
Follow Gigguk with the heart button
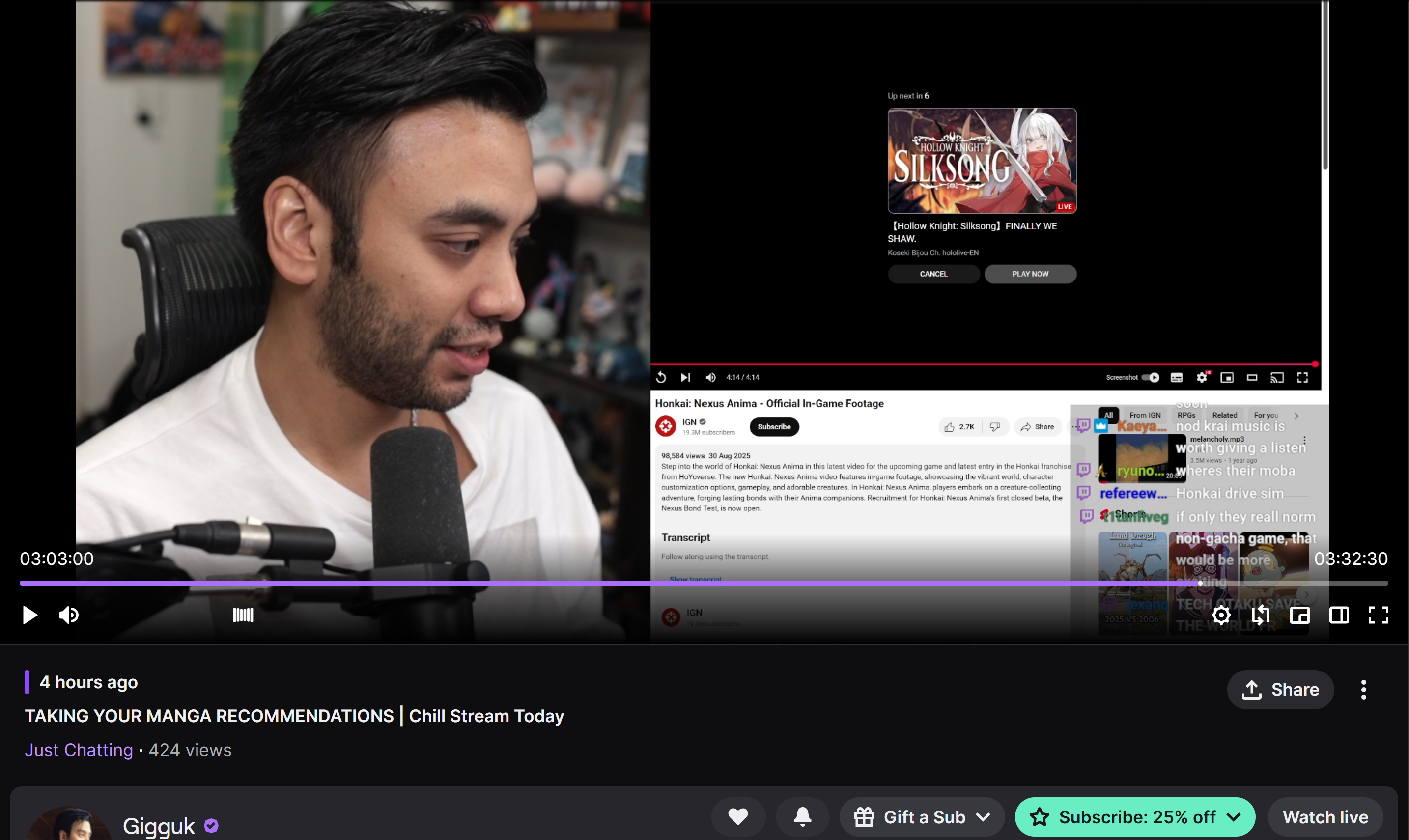(738, 816)
